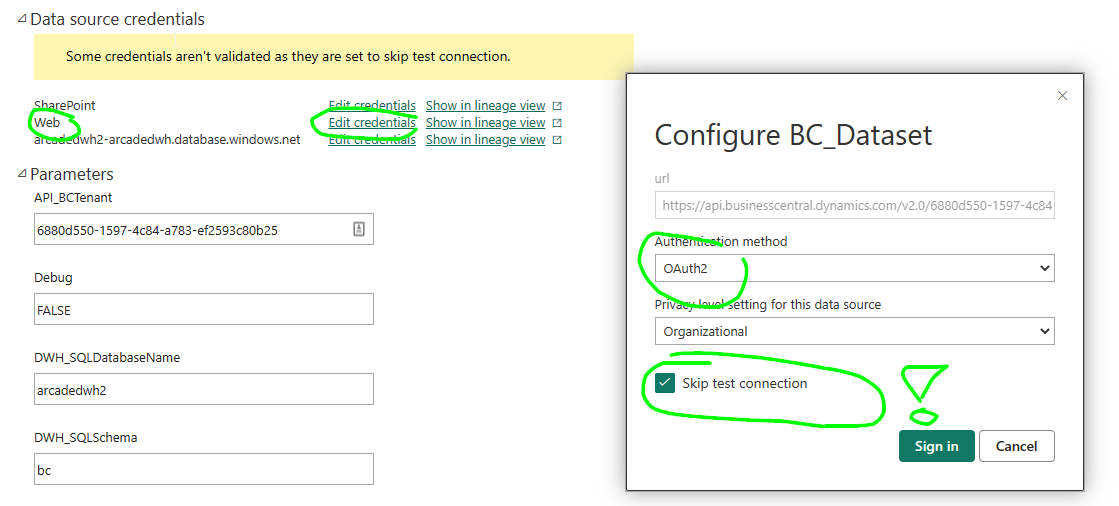Viewport: 1119px width, 506px height.
Task: Show arcadedwh2 database in lineage view
Action: (x=485, y=140)
